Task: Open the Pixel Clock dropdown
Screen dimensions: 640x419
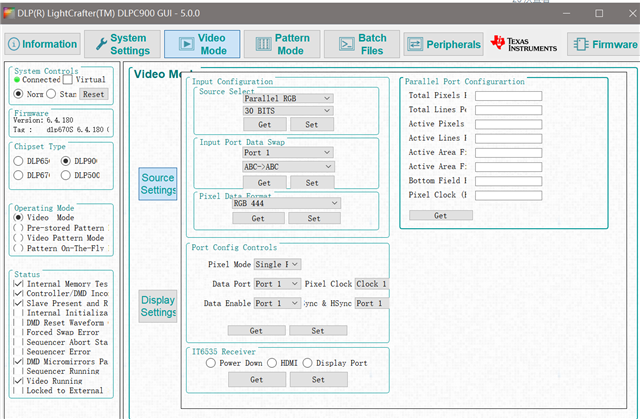Action: (x=371, y=284)
